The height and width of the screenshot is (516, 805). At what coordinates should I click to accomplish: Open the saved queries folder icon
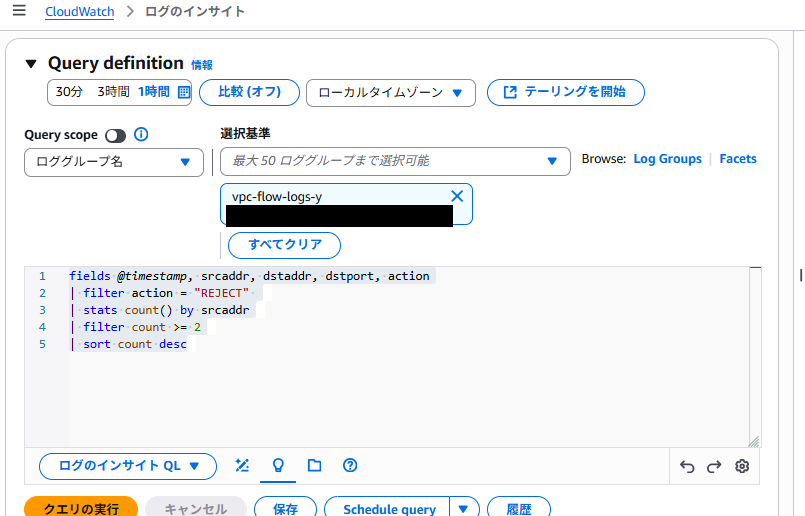click(x=314, y=465)
